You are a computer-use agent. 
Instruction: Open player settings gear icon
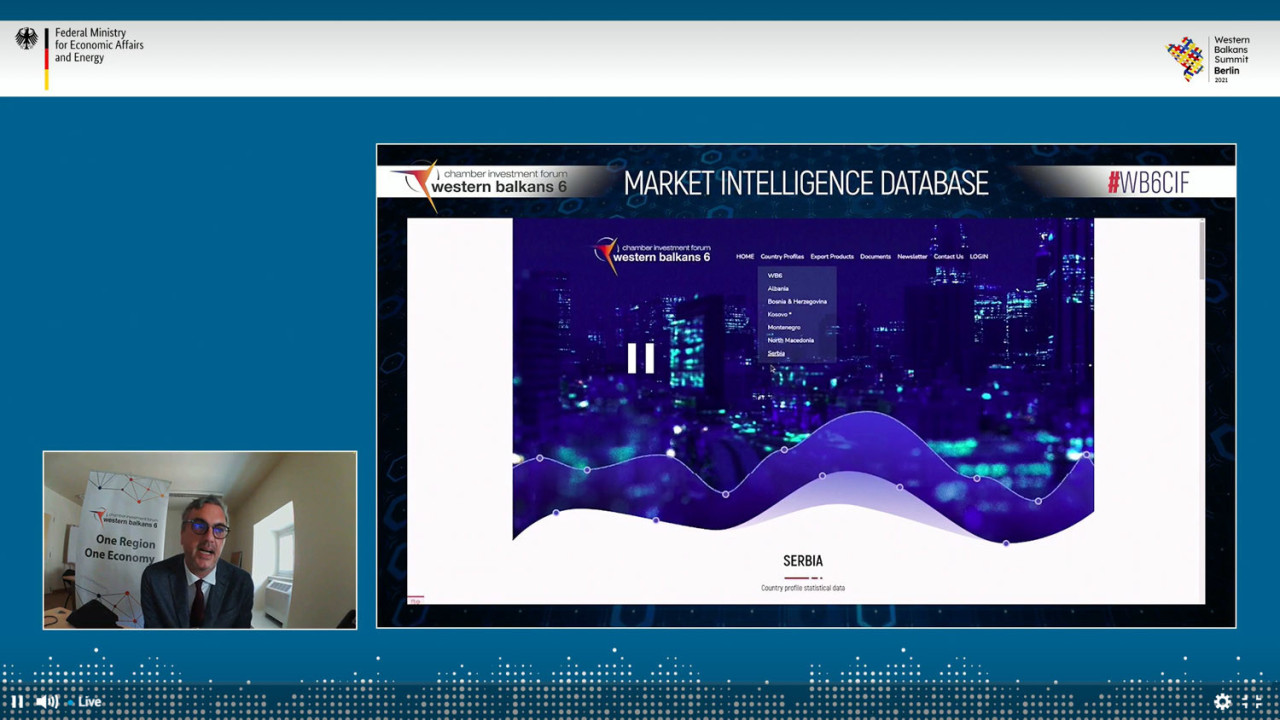(x=1222, y=702)
